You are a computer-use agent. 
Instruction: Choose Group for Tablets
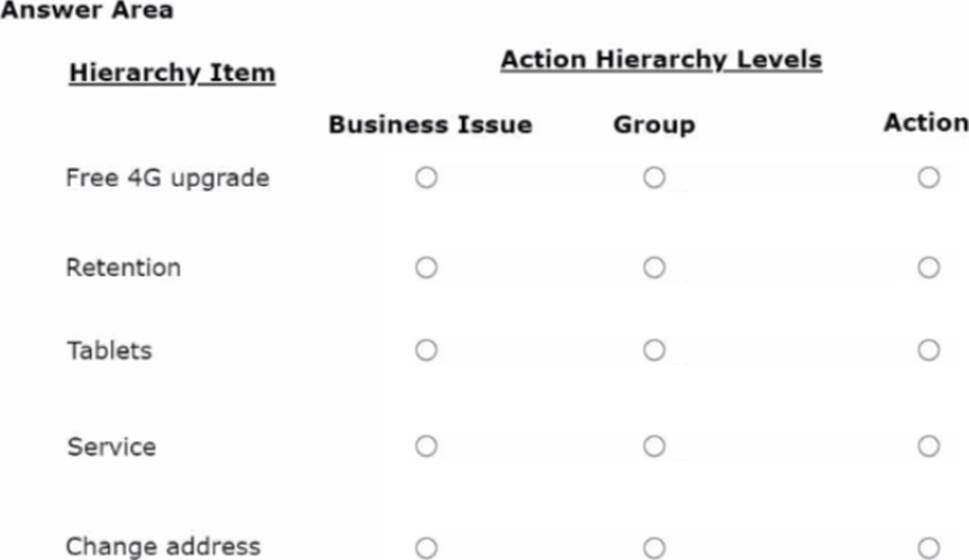pyautogui.click(x=654, y=350)
